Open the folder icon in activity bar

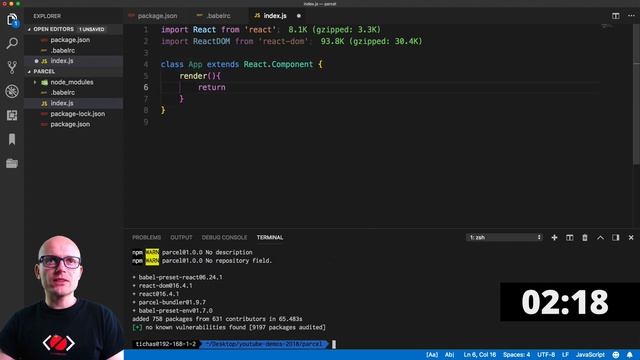tap(12, 163)
